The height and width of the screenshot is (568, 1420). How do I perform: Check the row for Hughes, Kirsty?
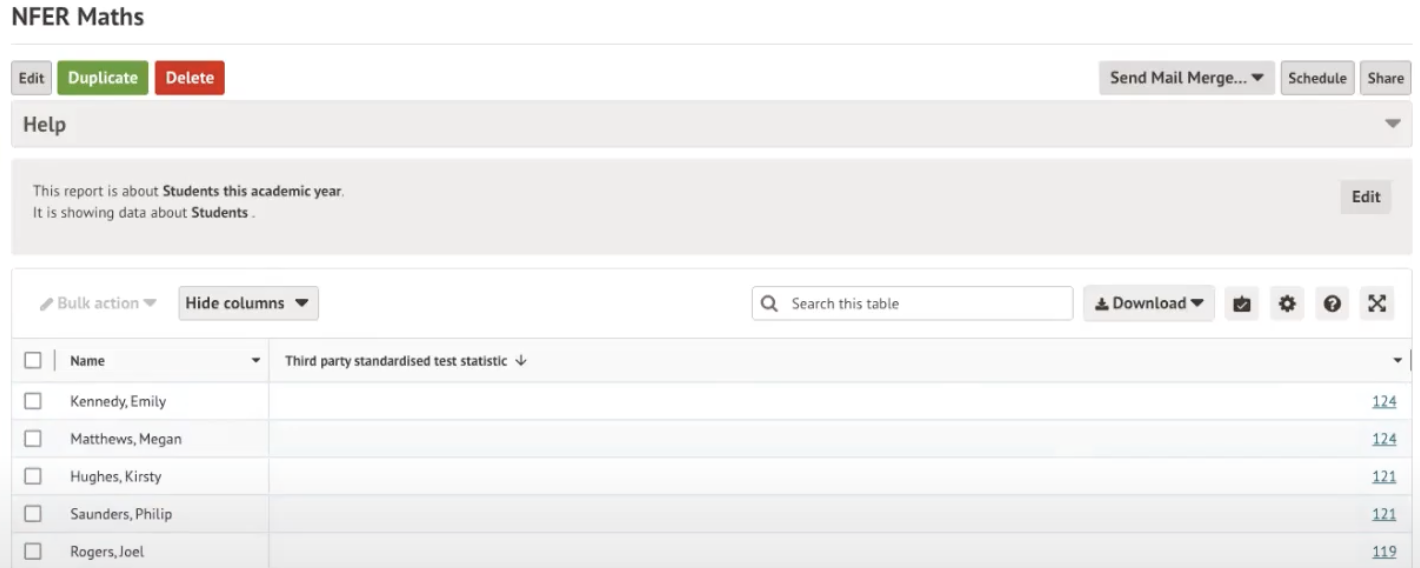click(x=33, y=476)
